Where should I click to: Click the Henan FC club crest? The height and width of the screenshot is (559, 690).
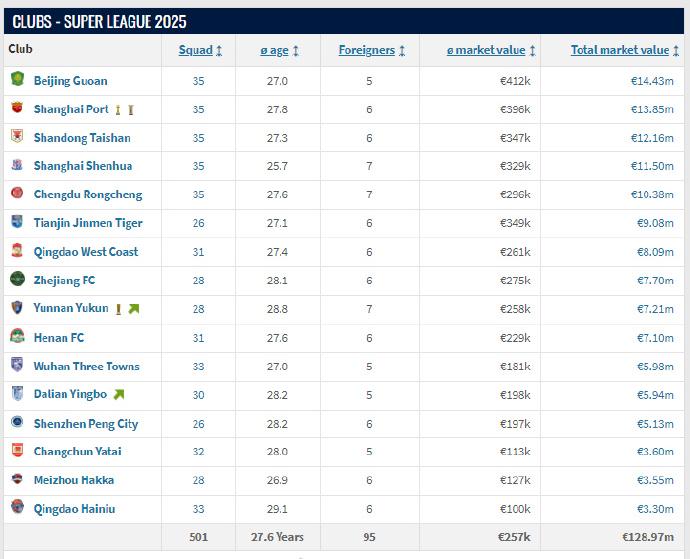coord(17,337)
